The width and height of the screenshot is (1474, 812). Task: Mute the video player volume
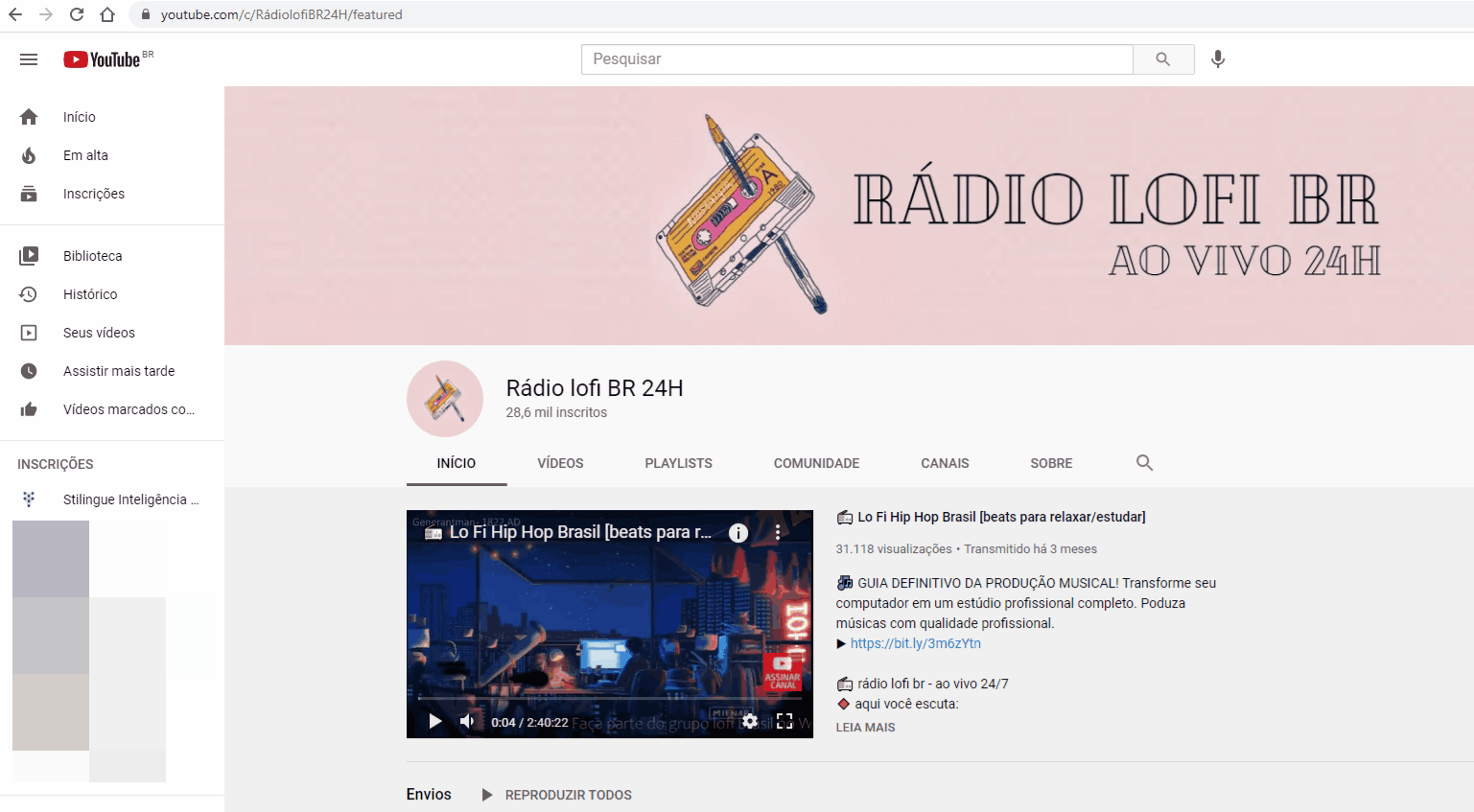(467, 721)
